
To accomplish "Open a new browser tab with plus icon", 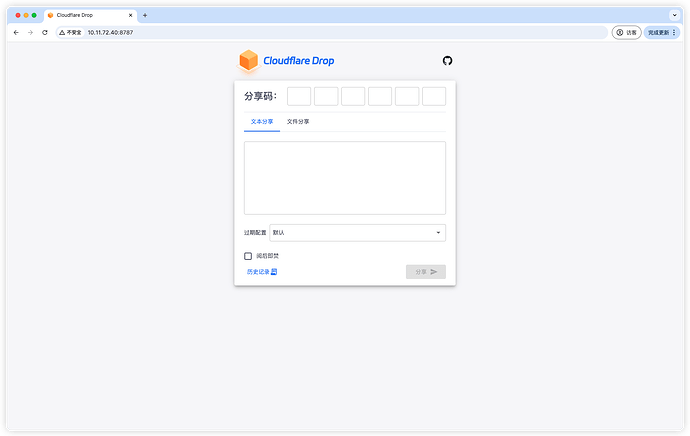I will (x=145, y=16).
